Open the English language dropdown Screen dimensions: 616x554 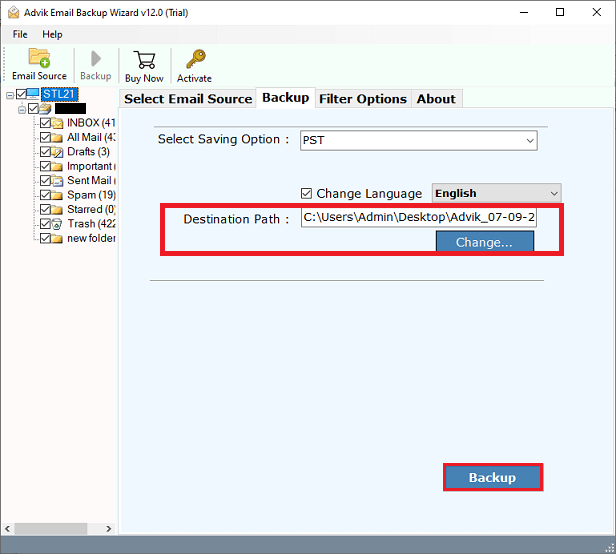point(497,193)
